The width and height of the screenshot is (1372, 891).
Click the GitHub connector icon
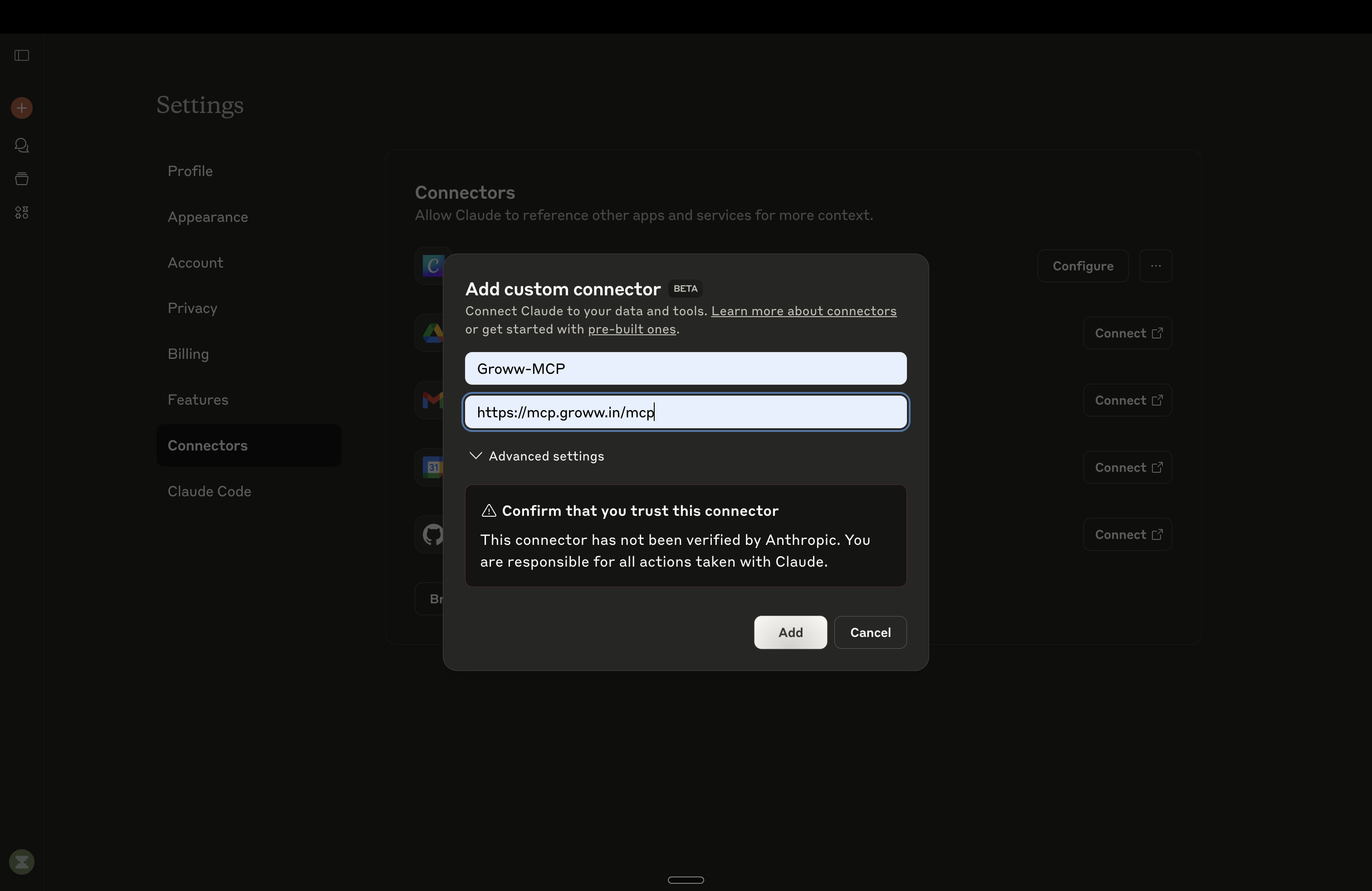tap(432, 534)
